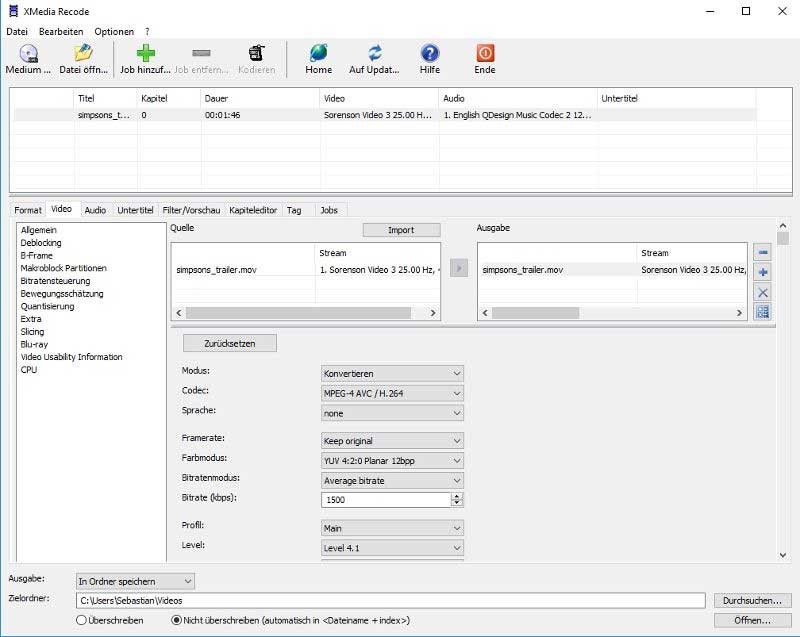Click the Durchsuchen button for Zielordner

pos(752,600)
